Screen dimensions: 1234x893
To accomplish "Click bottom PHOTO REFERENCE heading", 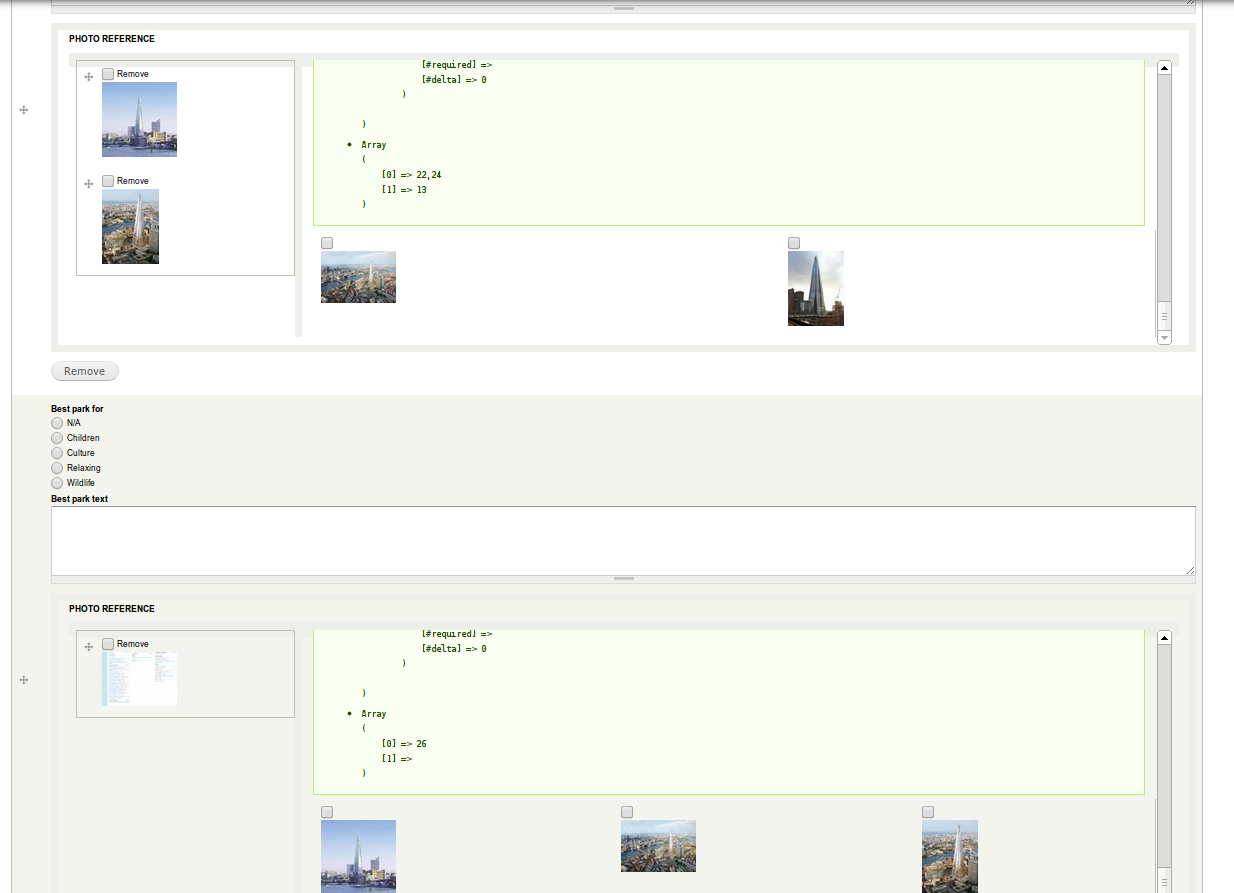I will point(112,609).
